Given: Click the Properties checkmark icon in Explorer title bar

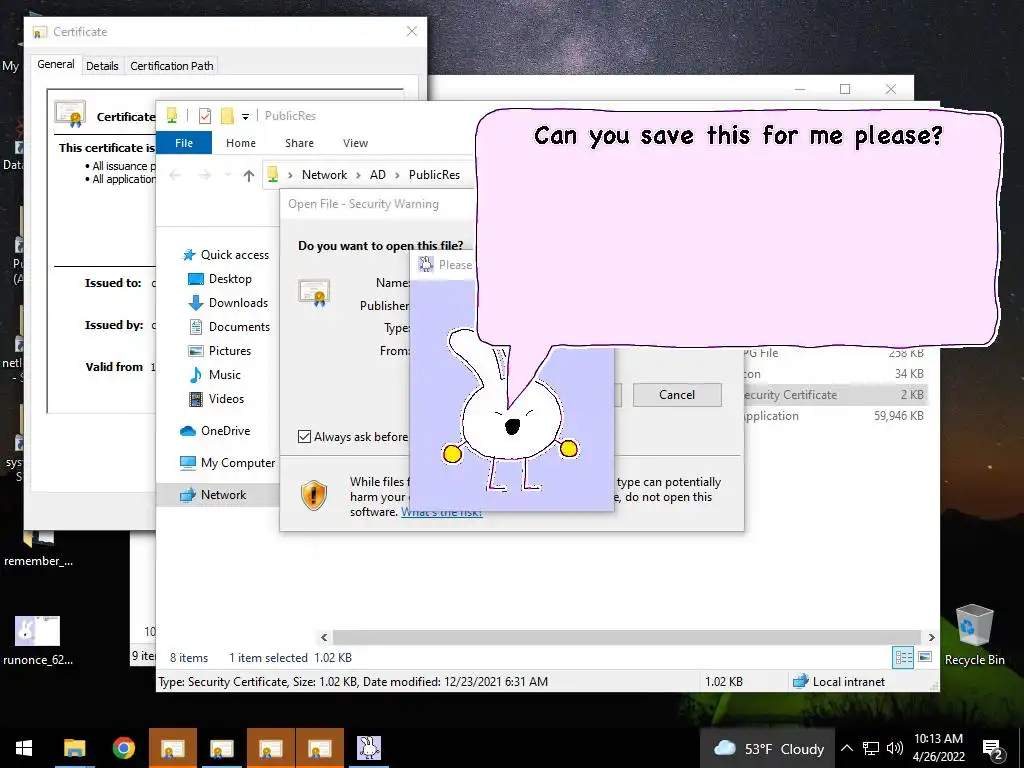Looking at the screenshot, I should coord(205,116).
